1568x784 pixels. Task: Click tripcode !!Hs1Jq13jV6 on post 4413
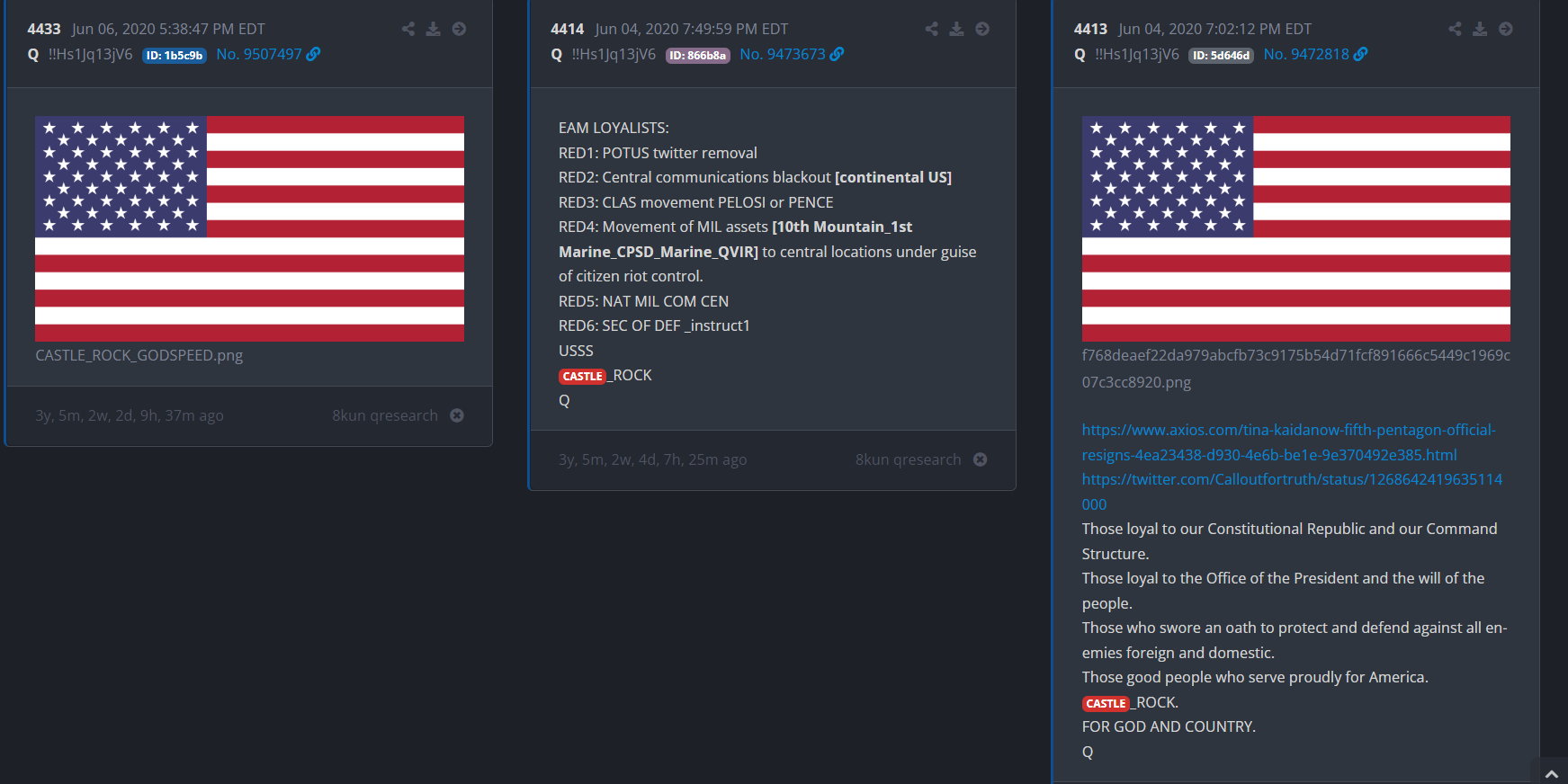1137,54
